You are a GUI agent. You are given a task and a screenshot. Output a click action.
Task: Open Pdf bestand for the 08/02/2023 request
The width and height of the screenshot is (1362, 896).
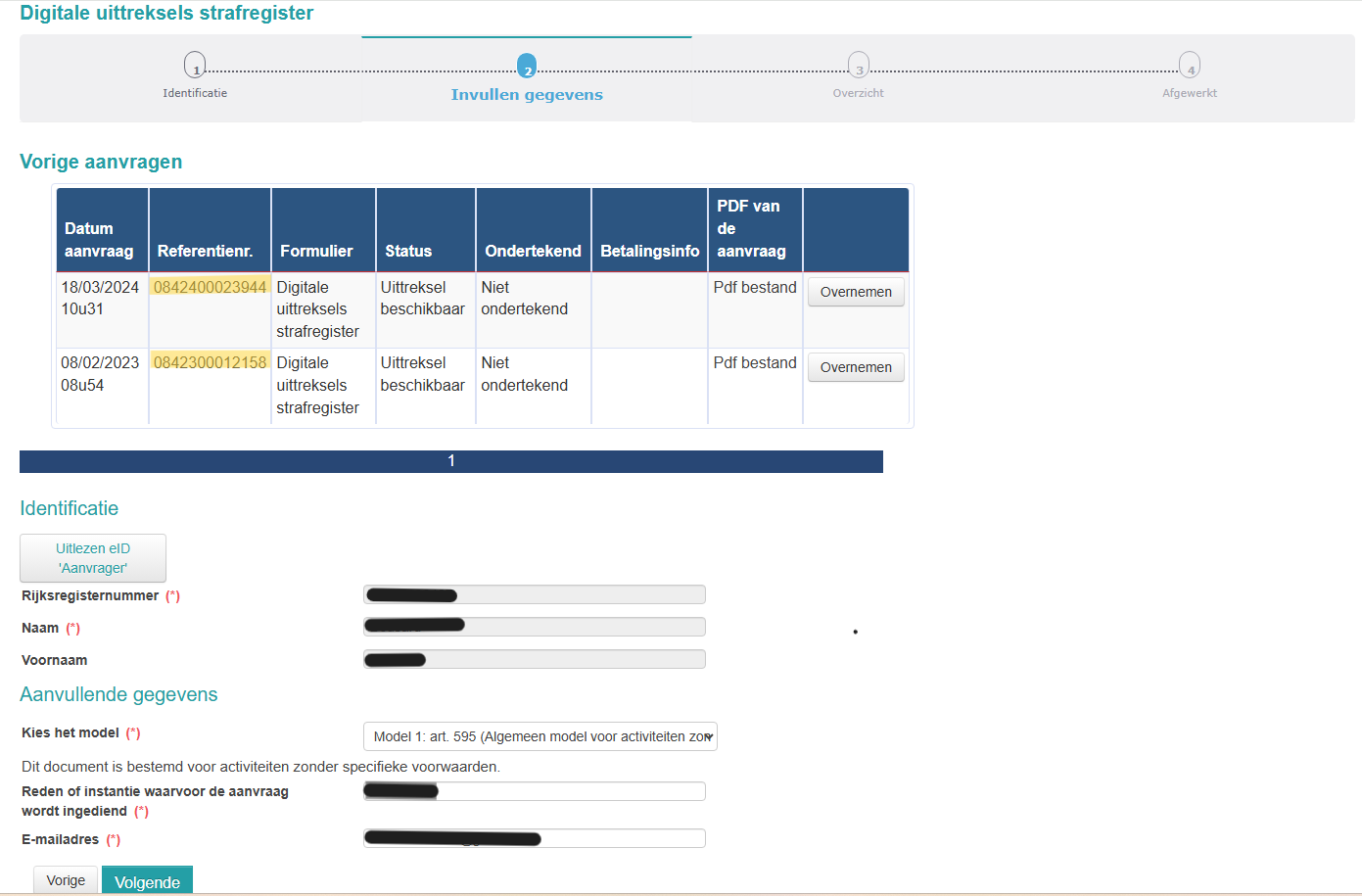(x=755, y=362)
